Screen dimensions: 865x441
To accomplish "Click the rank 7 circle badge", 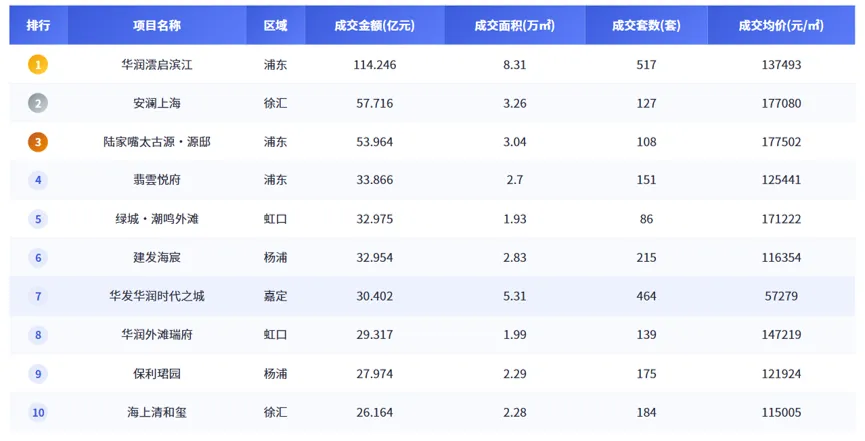I will (x=38, y=296).
